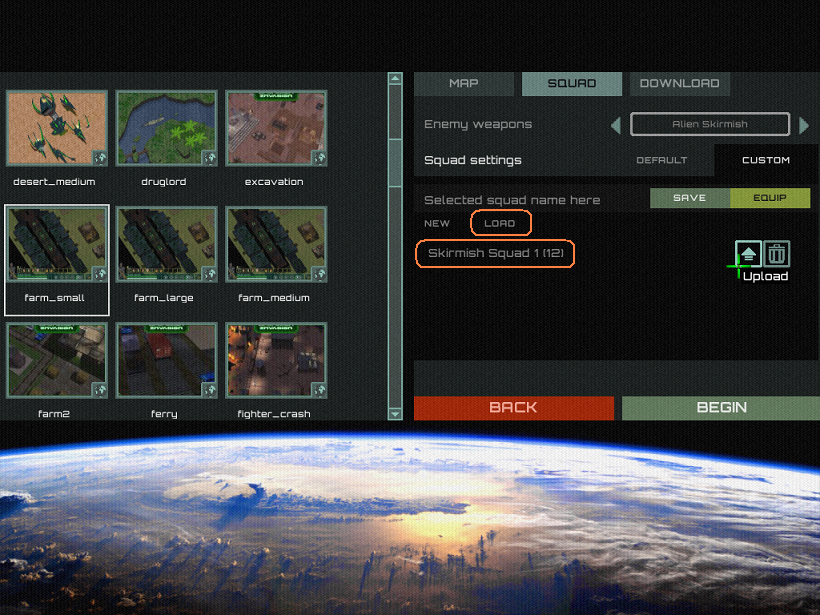
Task: Click the Squad settings label
Action: tap(473, 160)
